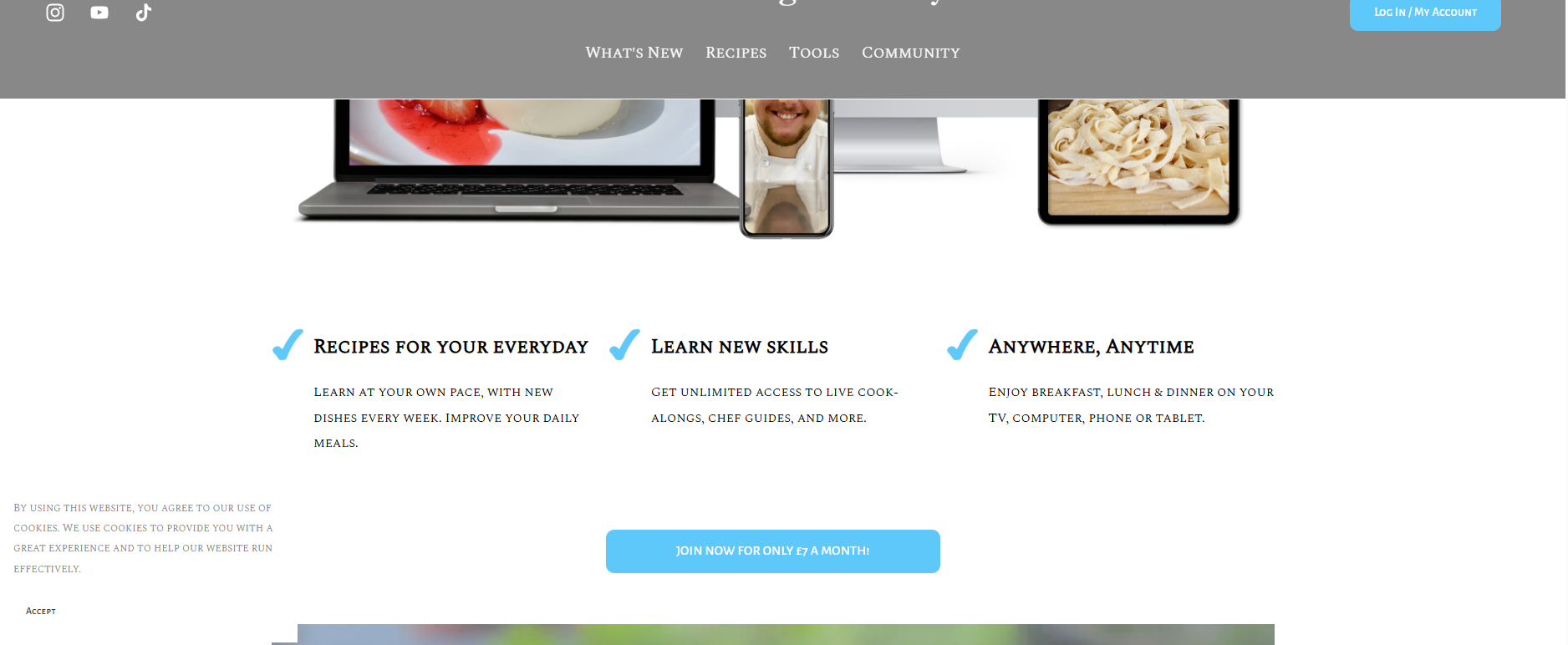The height and width of the screenshot is (645, 1568).
Task: Open What's New menu item
Action: (x=634, y=53)
